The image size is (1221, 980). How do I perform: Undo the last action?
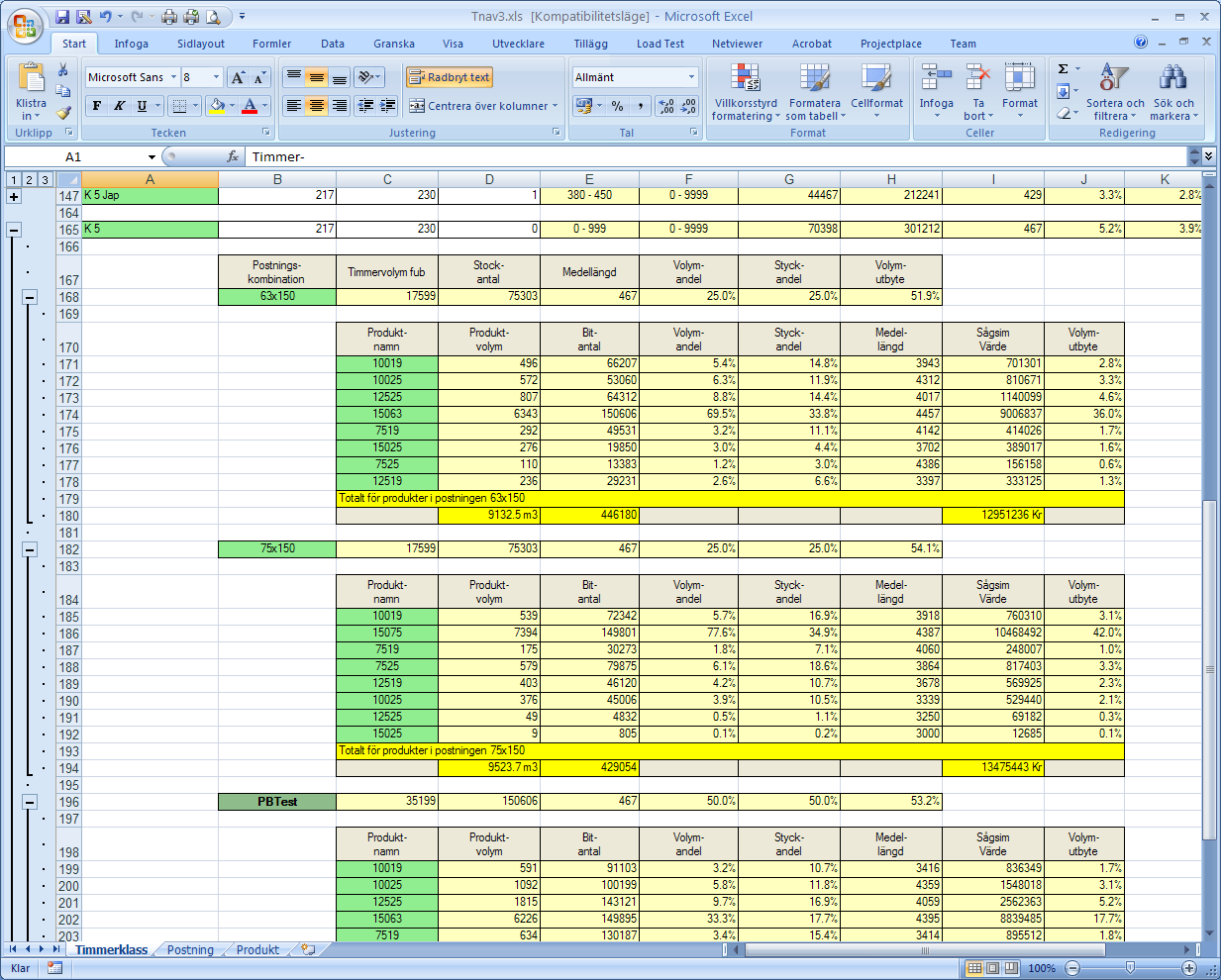pos(106,17)
